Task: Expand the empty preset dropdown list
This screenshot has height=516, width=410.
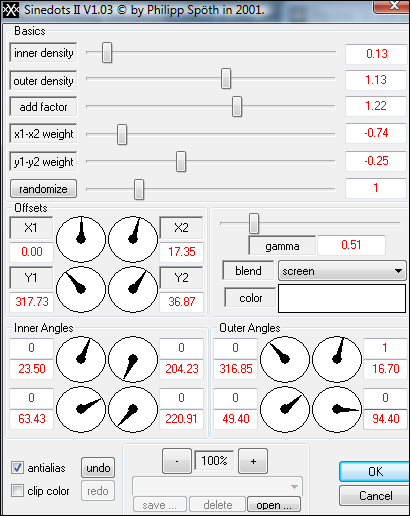Action: 217,486
